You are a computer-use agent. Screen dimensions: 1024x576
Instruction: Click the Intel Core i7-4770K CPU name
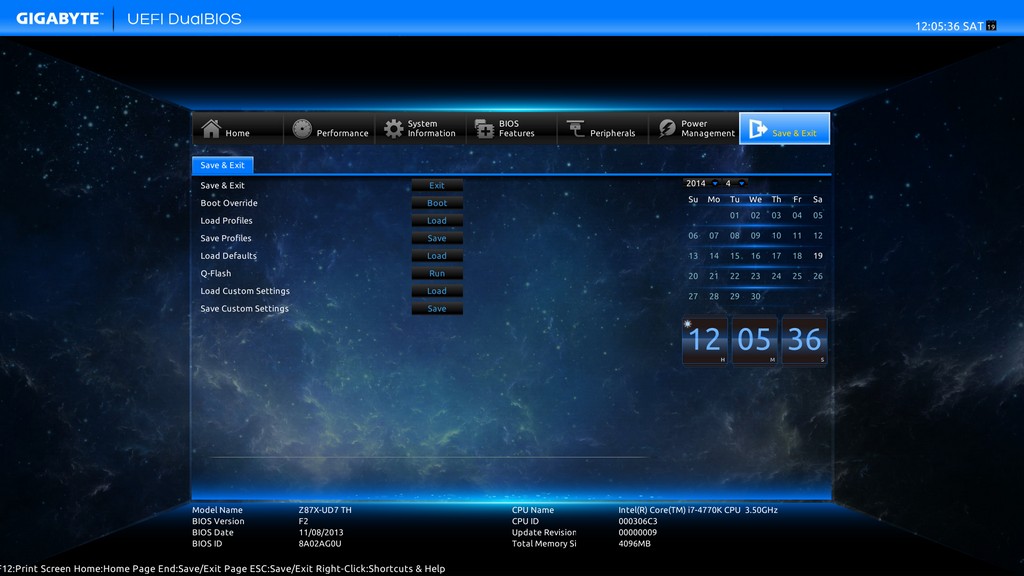point(698,510)
